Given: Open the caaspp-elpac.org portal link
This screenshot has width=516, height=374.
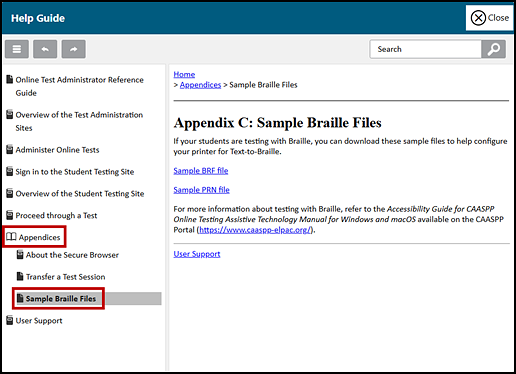Looking at the screenshot, I should point(255,230).
